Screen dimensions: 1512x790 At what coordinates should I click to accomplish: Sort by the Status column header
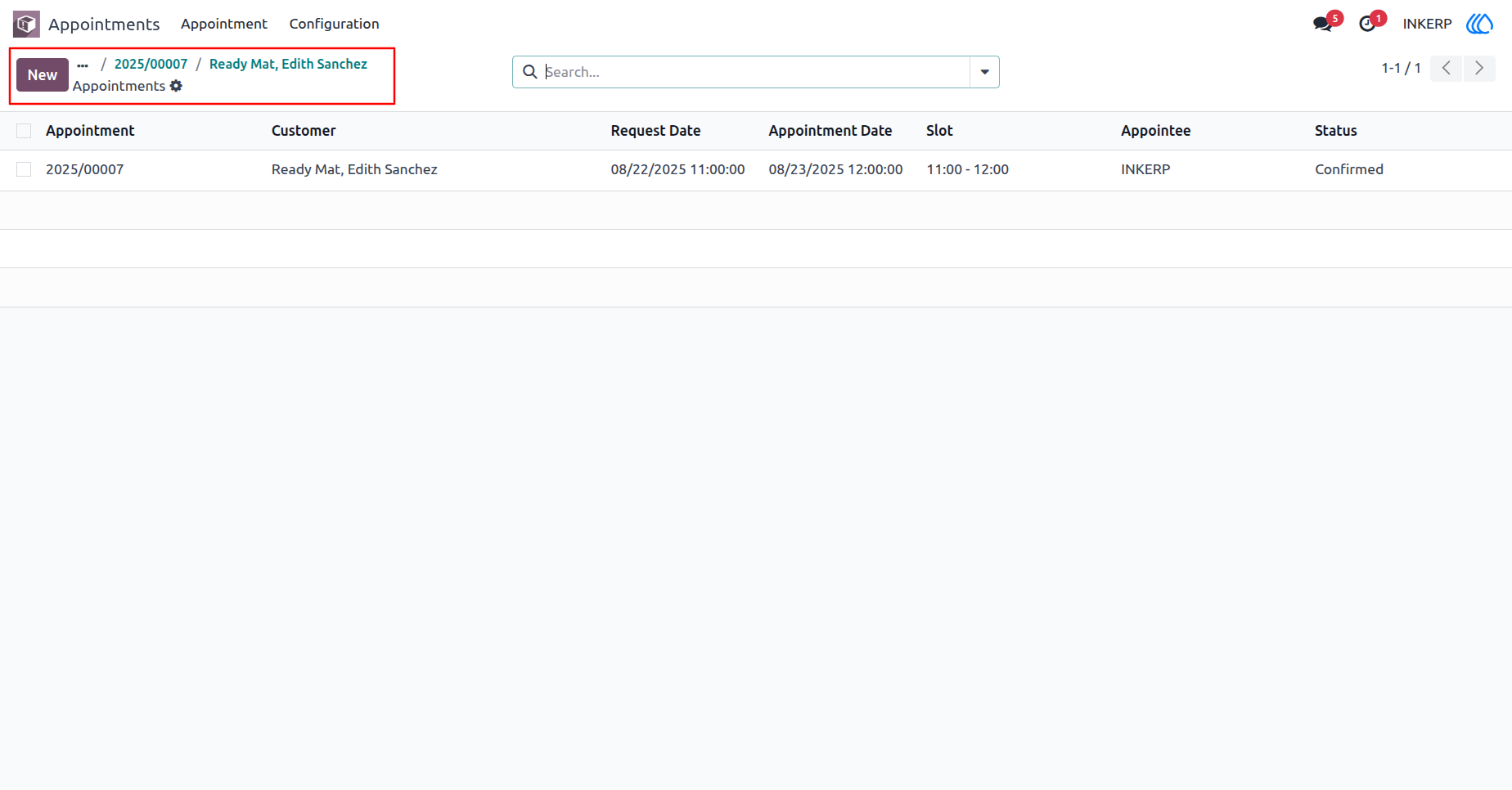pyautogui.click(x=1335, y=131)
